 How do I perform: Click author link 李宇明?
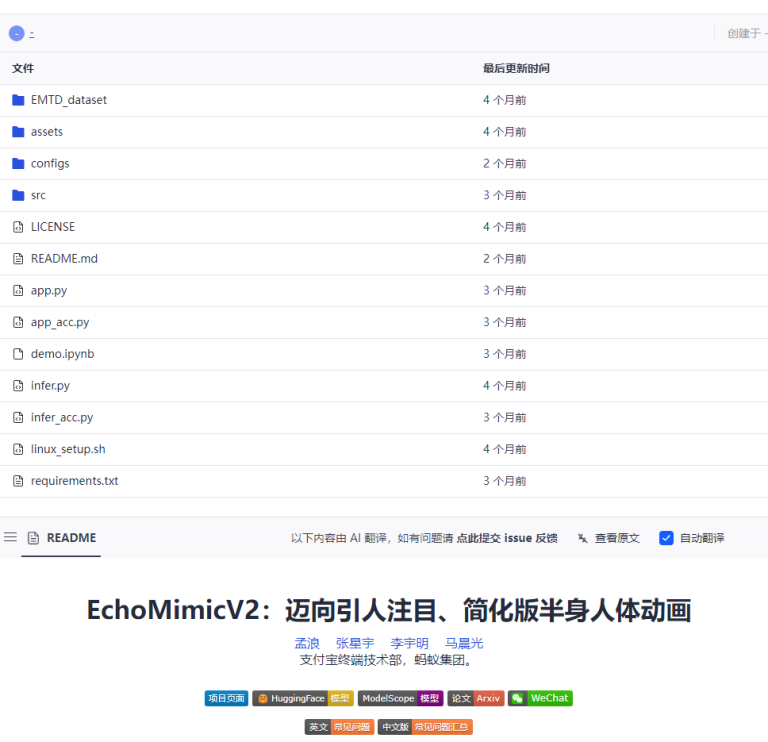pyautogui.click(x=409, y=643)
